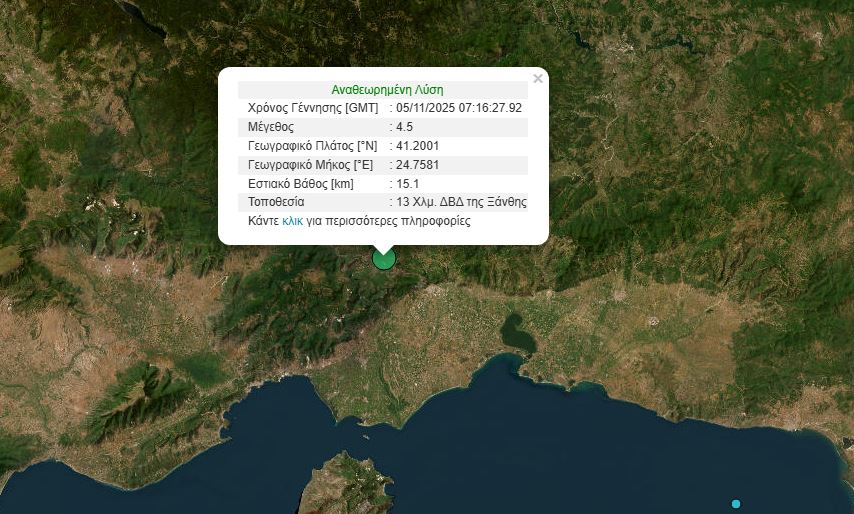Viewport: 854px width, 514px height.
Task: Click the 'Αναθεωρημένη Λύση' popup heading
Action: pyautogui.click(x=386, y=89)
